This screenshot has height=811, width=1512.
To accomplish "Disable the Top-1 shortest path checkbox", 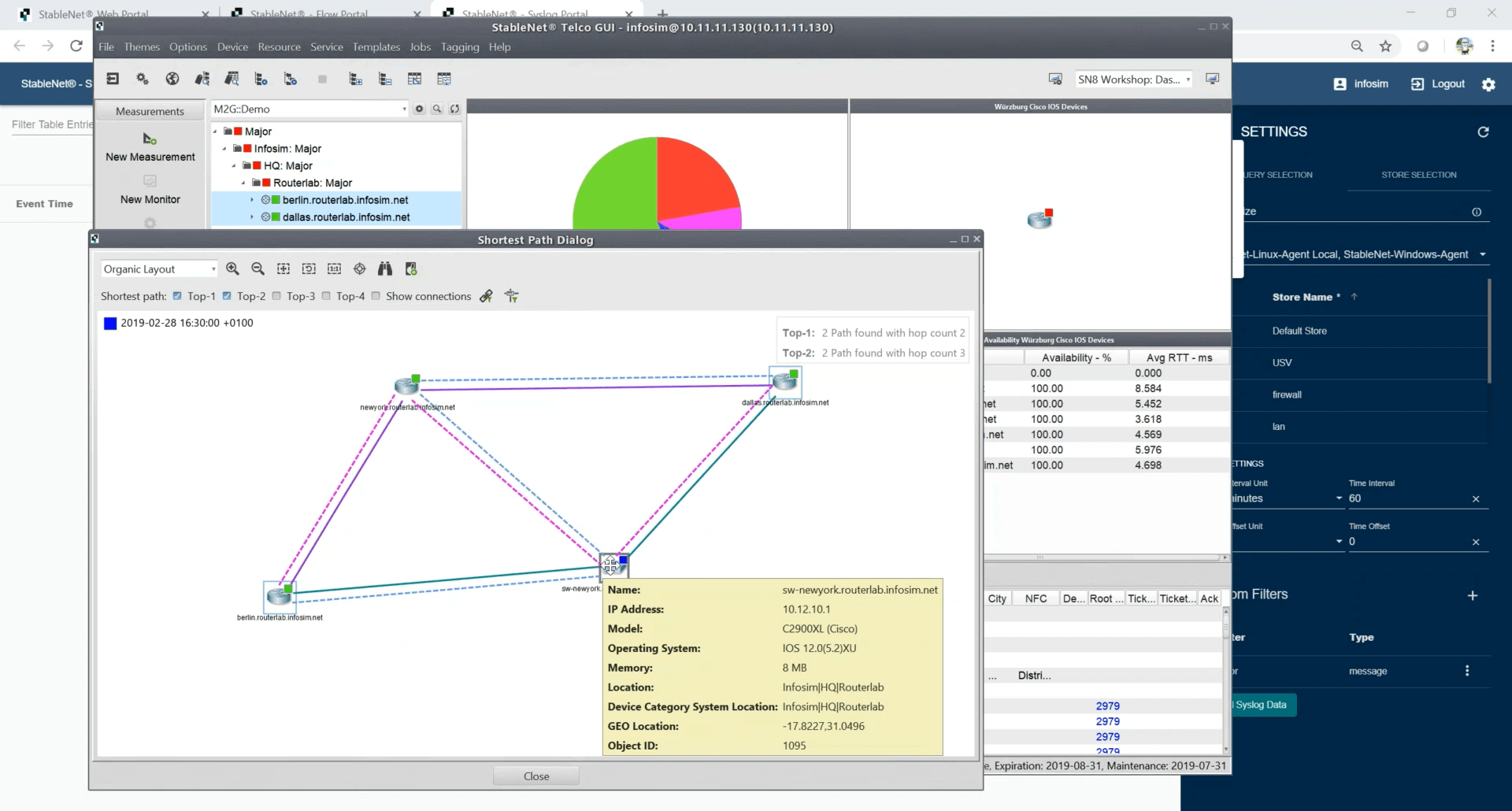I will coord(176,296).
